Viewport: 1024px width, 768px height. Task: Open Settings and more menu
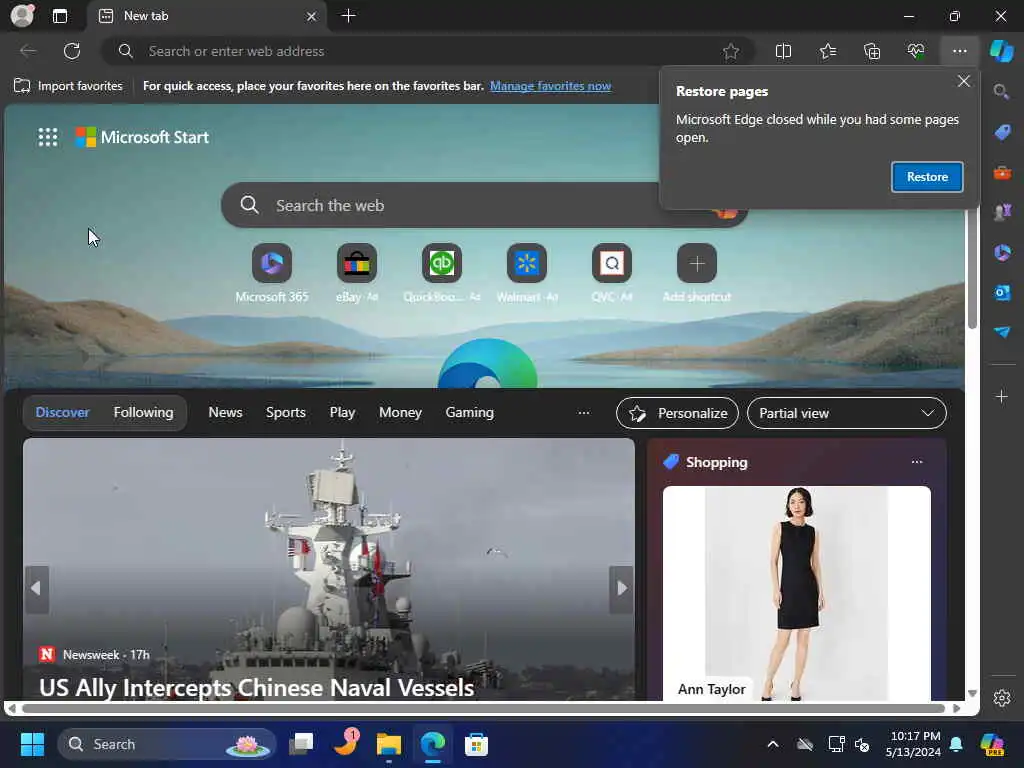959,51
